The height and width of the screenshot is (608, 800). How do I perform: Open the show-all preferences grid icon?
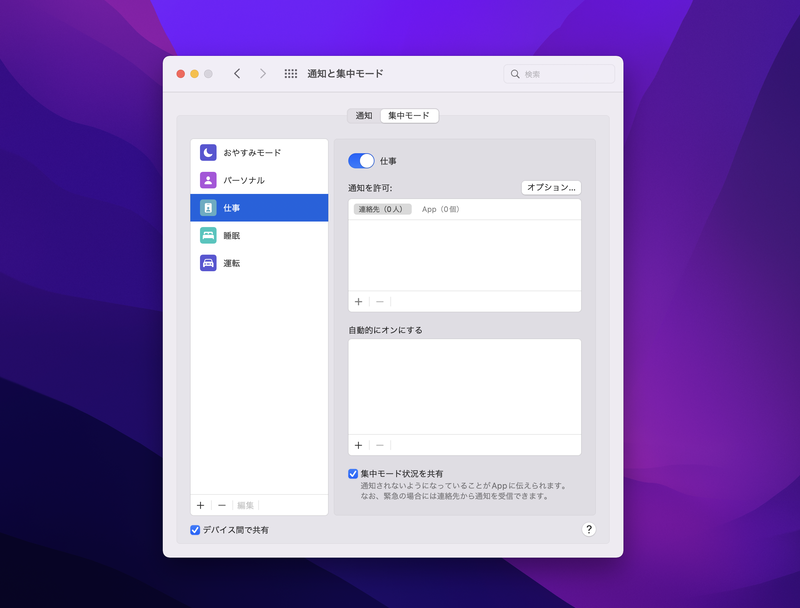click(290, 73)
